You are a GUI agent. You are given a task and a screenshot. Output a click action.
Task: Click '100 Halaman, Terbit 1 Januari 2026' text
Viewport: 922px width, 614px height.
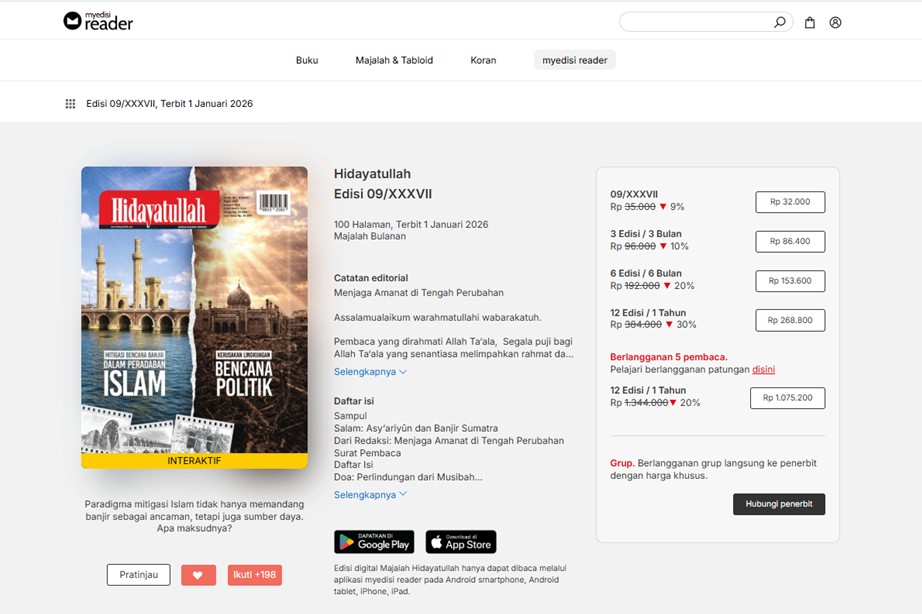pyautogui.click(x=411, y=224)
